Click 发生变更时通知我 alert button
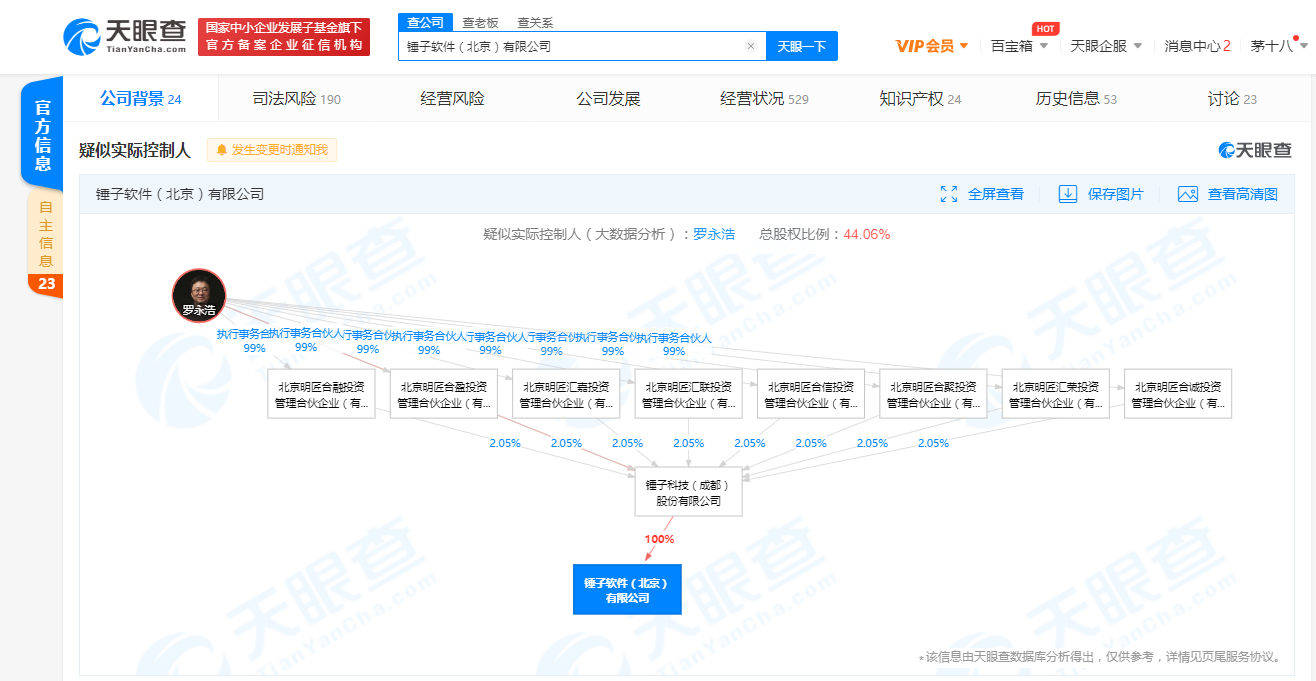The height and width of the screenshot is (681, 1316). click(272, 150)
